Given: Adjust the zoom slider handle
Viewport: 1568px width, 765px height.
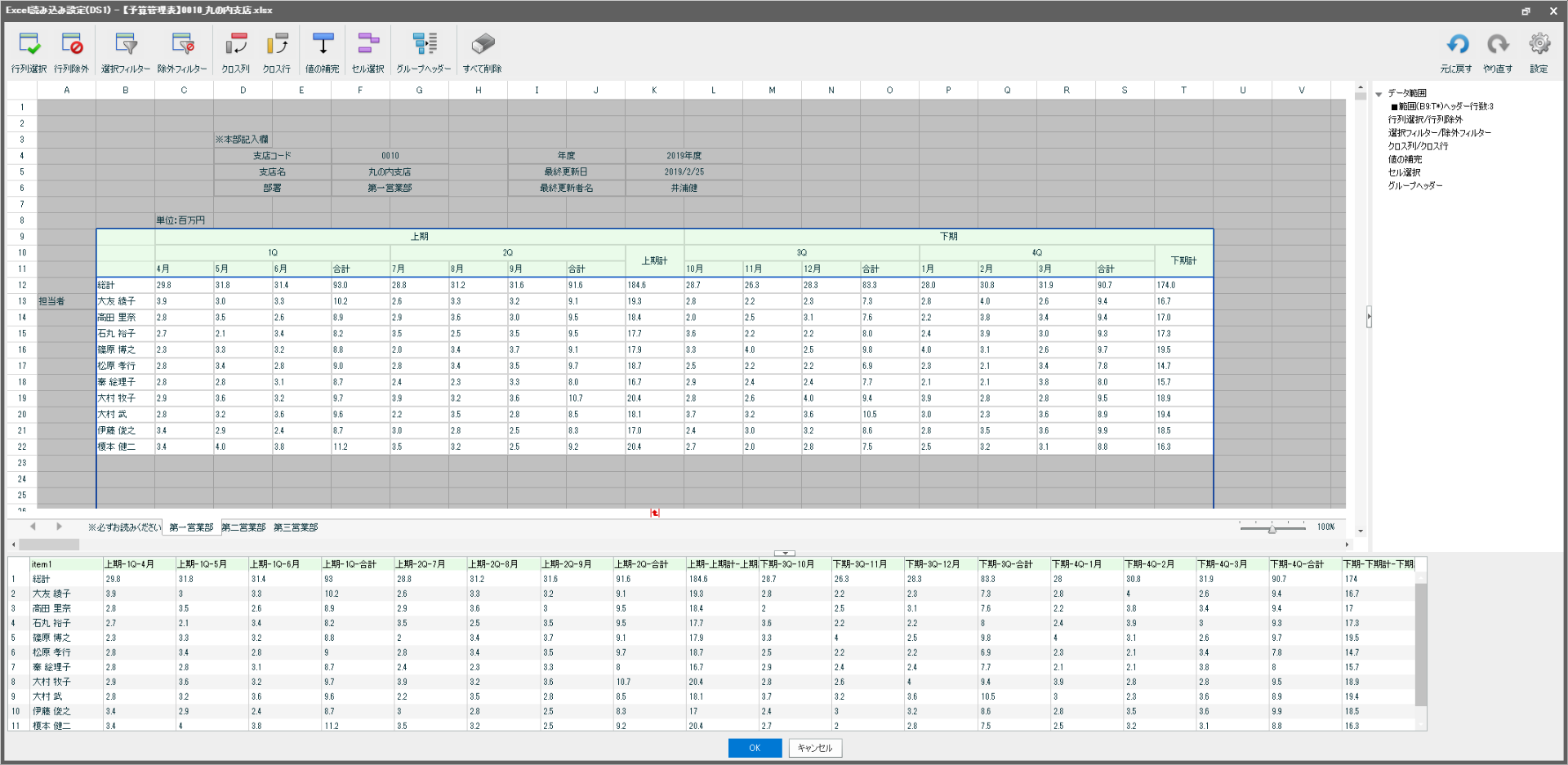Looking at the screenshot, I should pos(1272,529).
